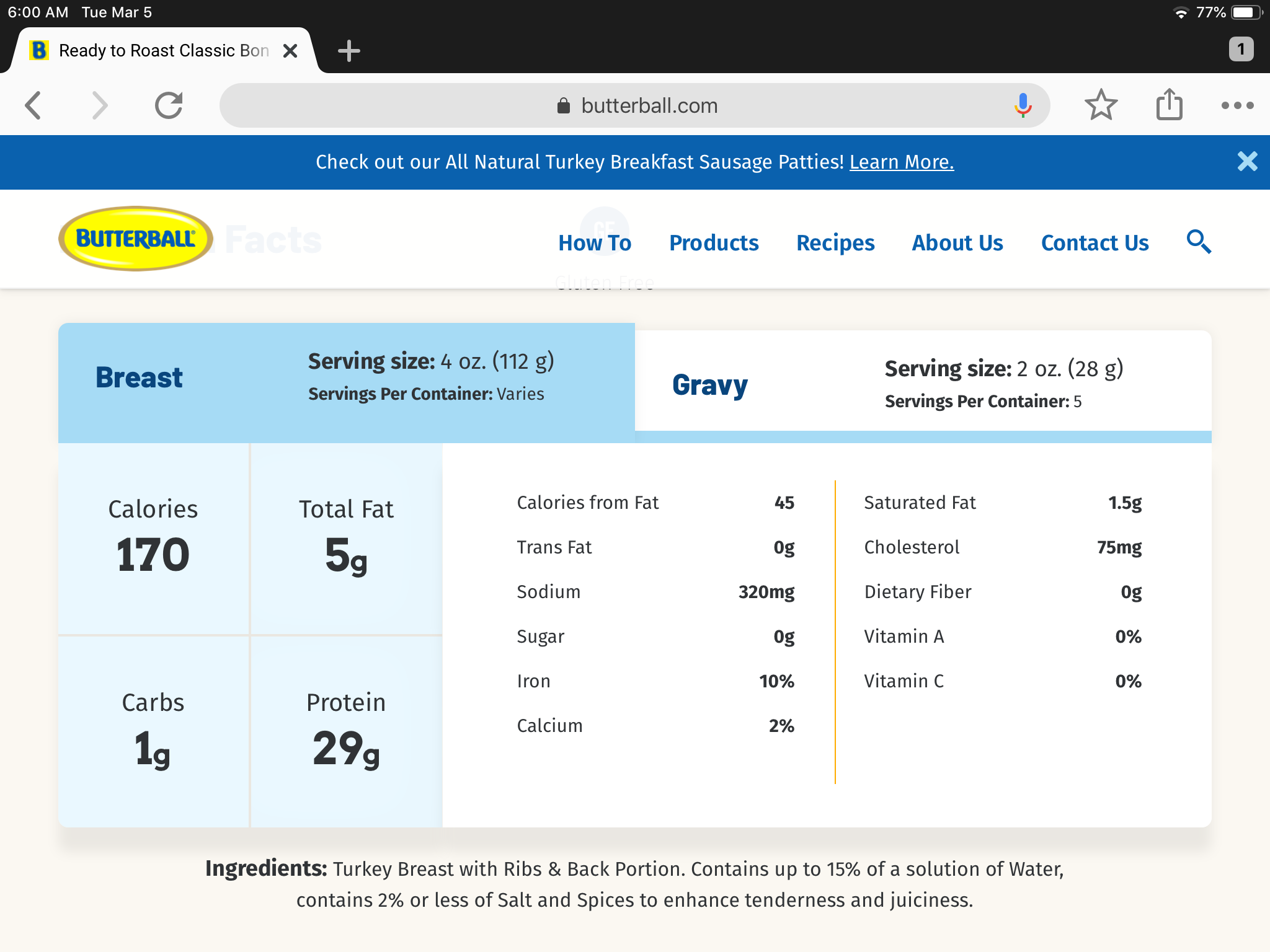The width and height of the screenshot is (1270, 952).
Task: Select the Breast nutrition tab
Action: point(347,382)
